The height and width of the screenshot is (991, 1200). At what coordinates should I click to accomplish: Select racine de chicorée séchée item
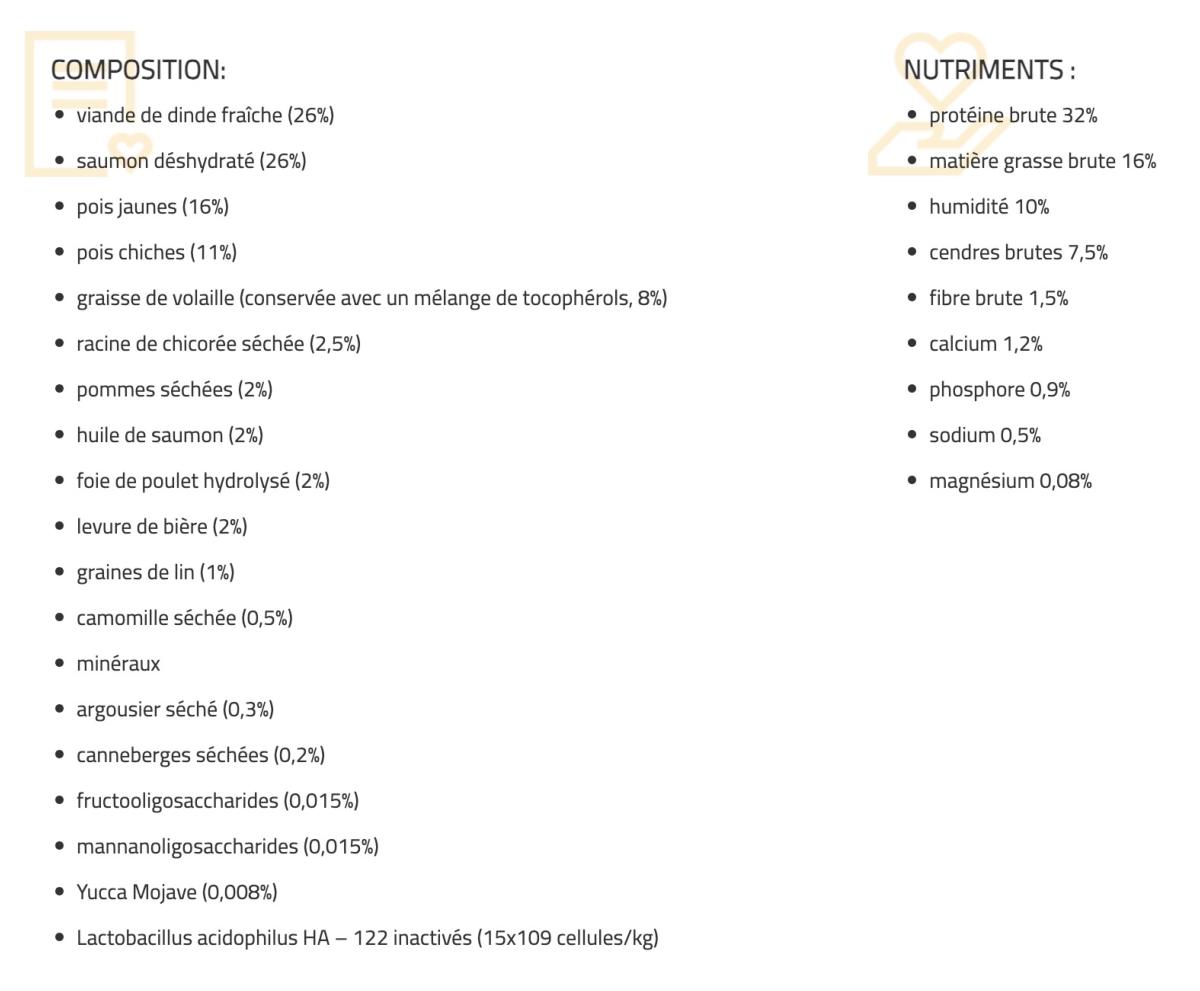click(218, 344)
